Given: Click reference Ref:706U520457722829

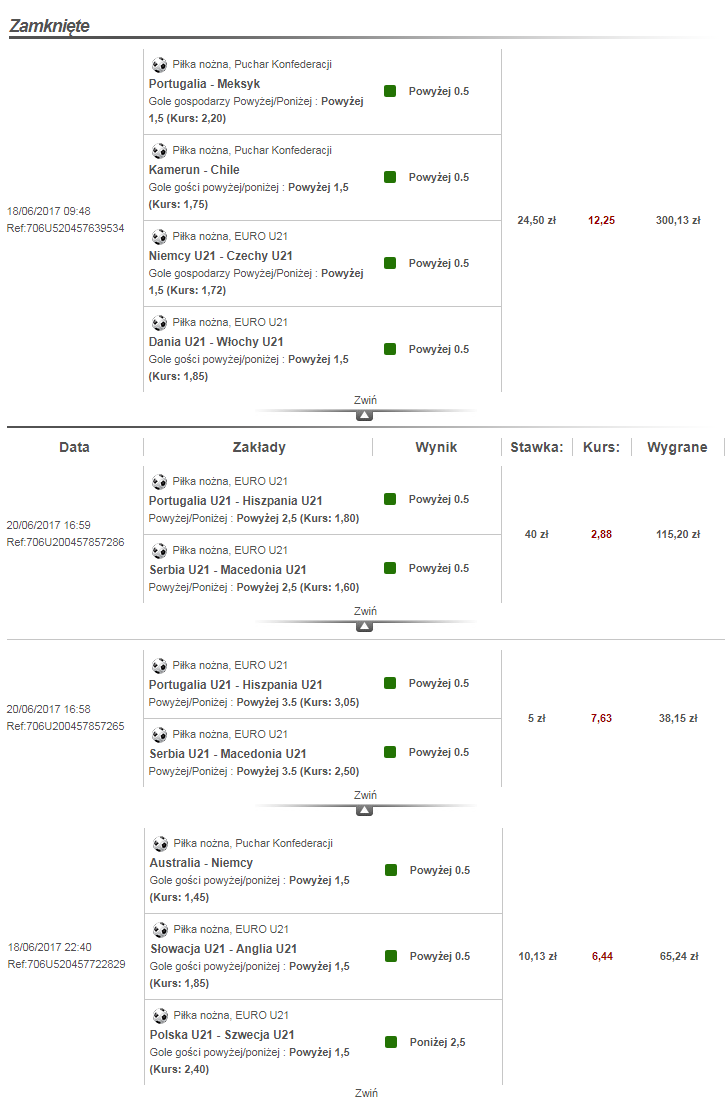Looking at the screenshot, I should point(66,964).
